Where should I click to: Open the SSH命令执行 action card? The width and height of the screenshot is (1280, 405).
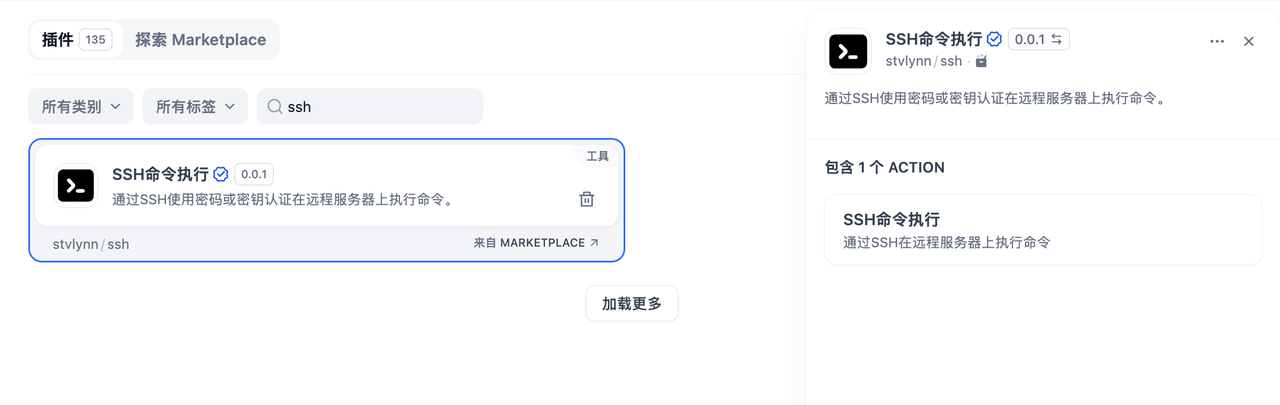pos(1043,230)
